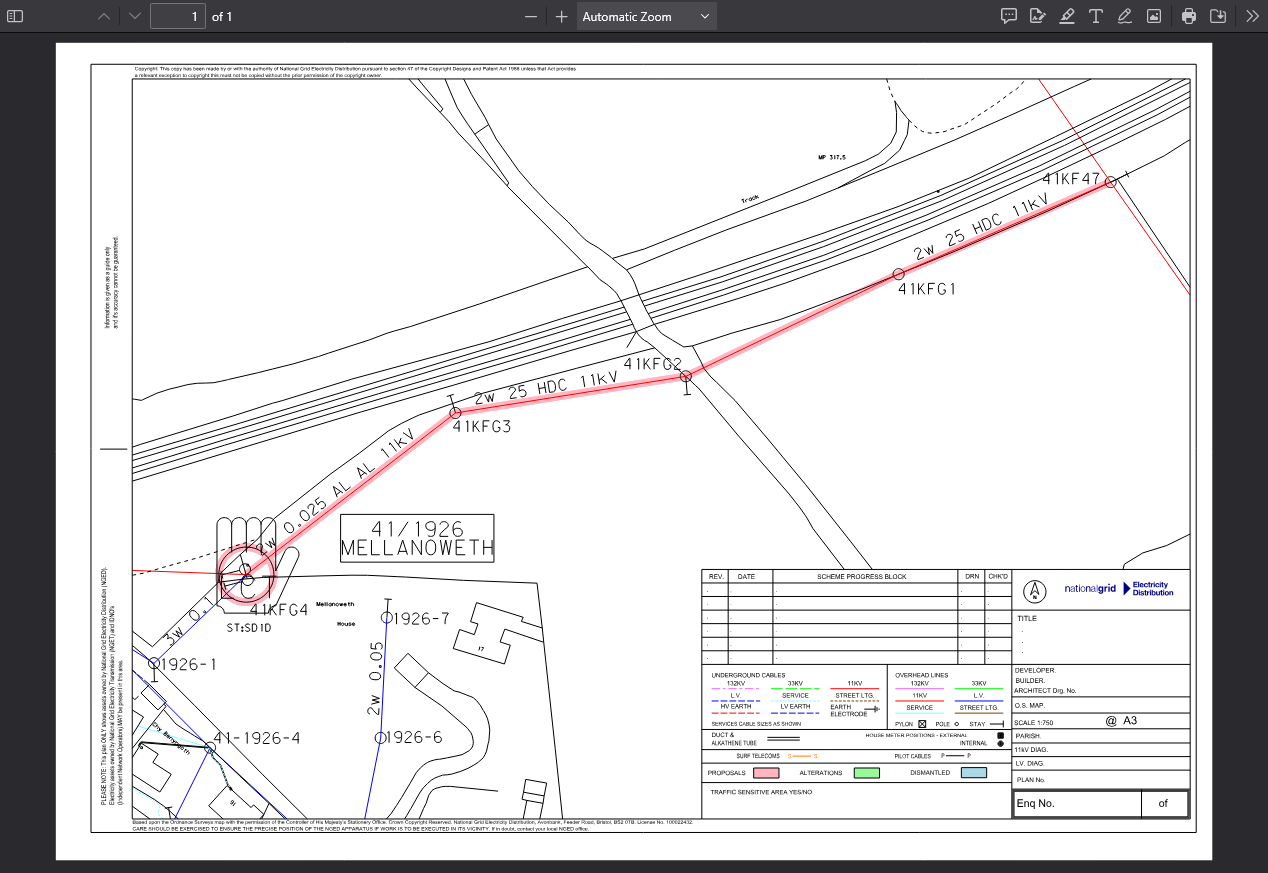This screenshot has width=1268, height=873.
Task: Select the add image tool
Action: [x=1154, y=16]
